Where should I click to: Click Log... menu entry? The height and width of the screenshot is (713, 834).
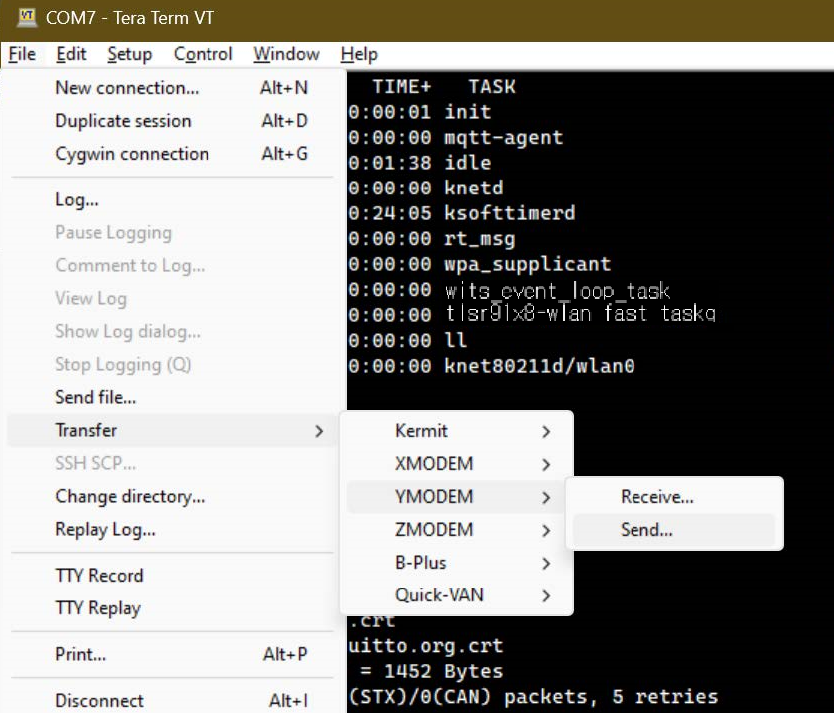173,199
